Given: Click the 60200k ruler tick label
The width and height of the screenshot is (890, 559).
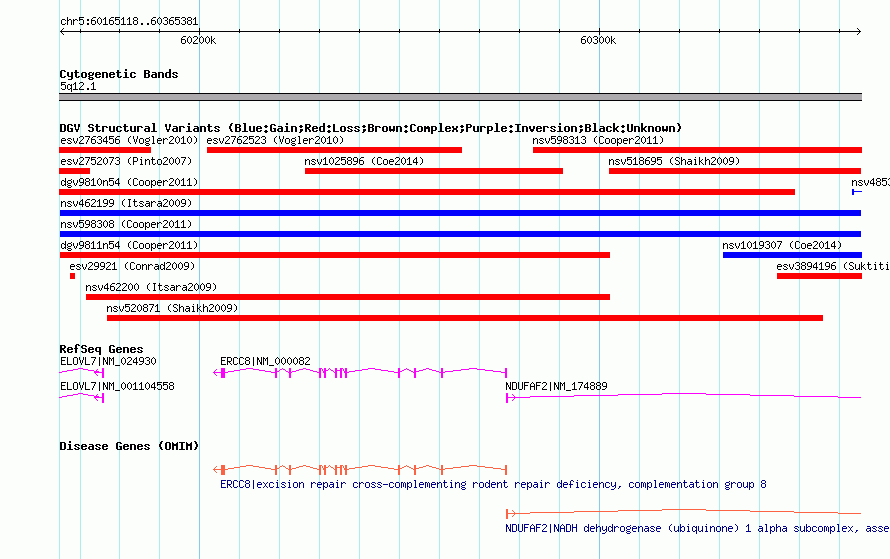Looking at the screenshot, I should point(198,40).
